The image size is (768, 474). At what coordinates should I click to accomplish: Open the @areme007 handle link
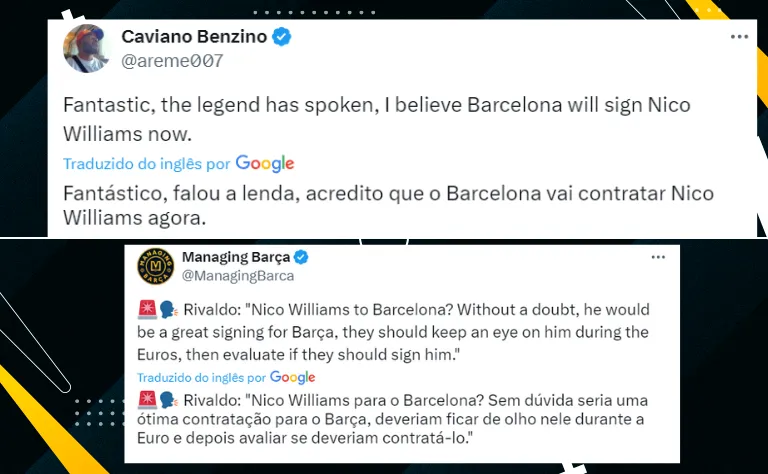(172, 60)
